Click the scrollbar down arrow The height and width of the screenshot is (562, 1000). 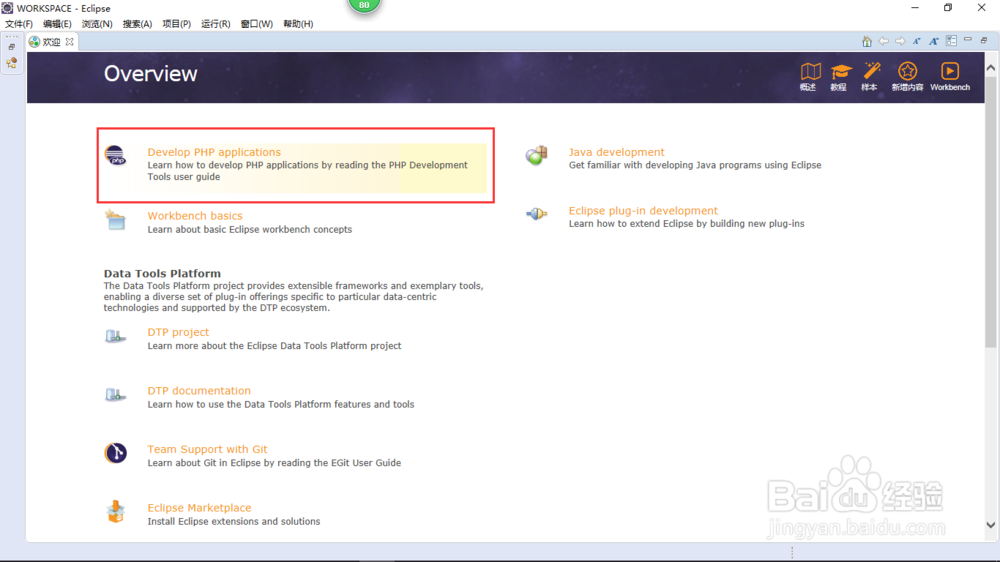990,525
